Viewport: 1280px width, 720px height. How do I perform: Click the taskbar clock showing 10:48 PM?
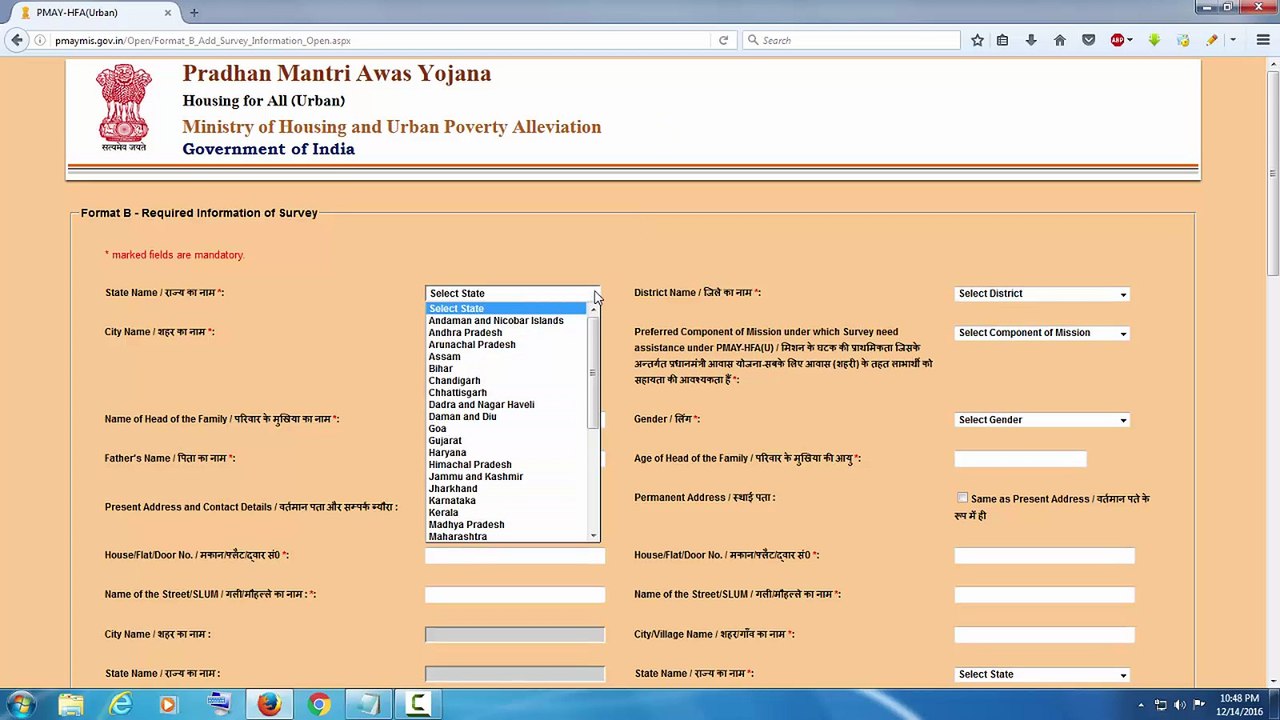click(1239, 705)
